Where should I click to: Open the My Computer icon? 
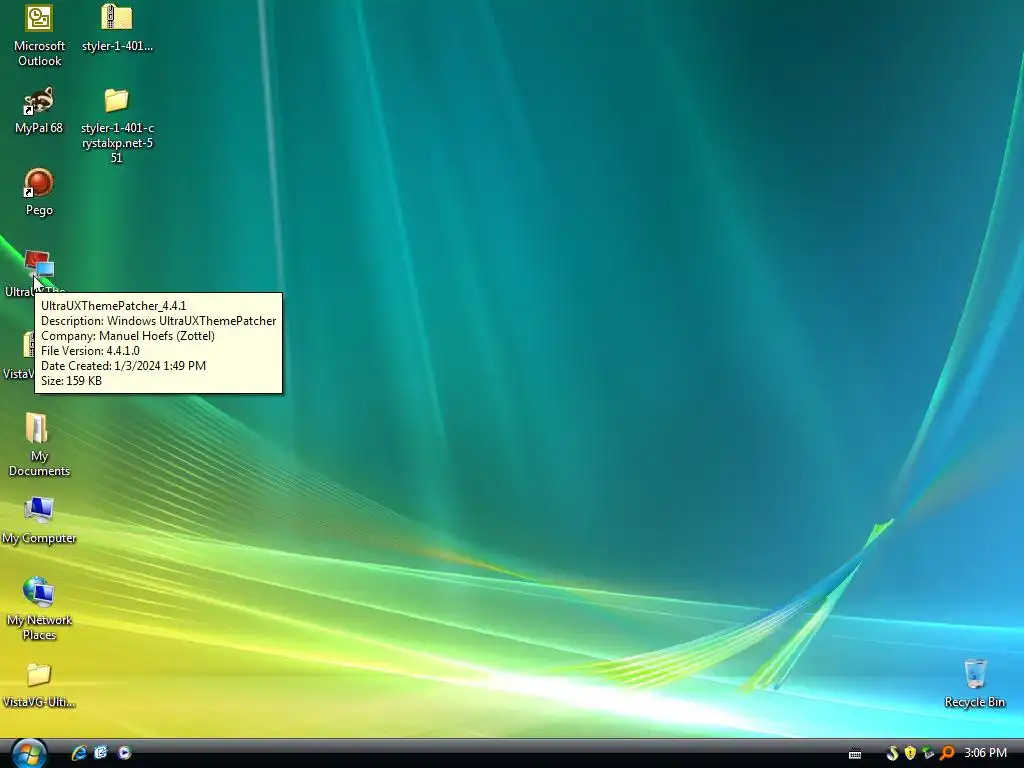pyautogui.click(x=39, y=510)
